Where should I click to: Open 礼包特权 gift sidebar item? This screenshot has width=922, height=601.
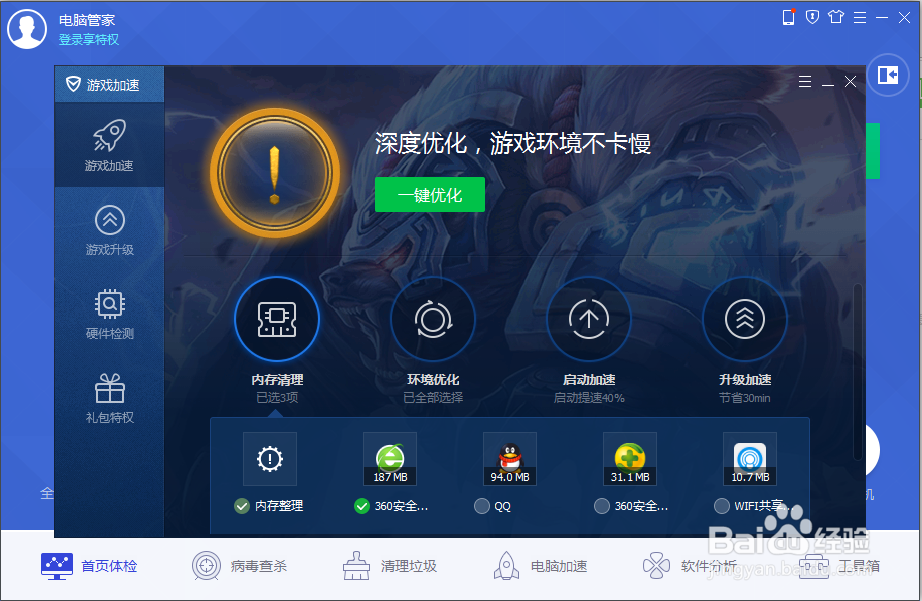click(x=109, y=398)
